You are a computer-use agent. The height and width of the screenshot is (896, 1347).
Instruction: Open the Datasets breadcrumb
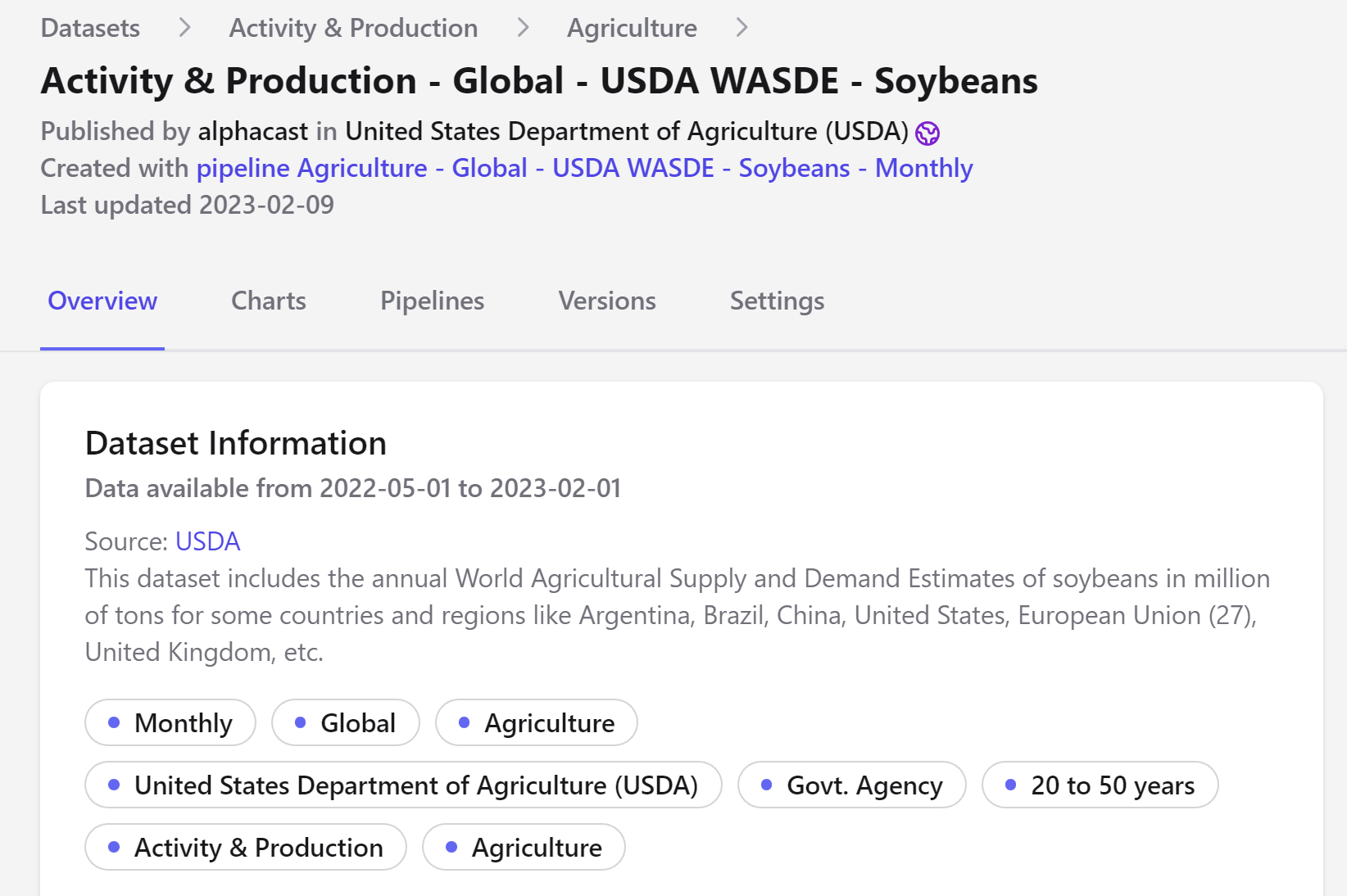90,28
